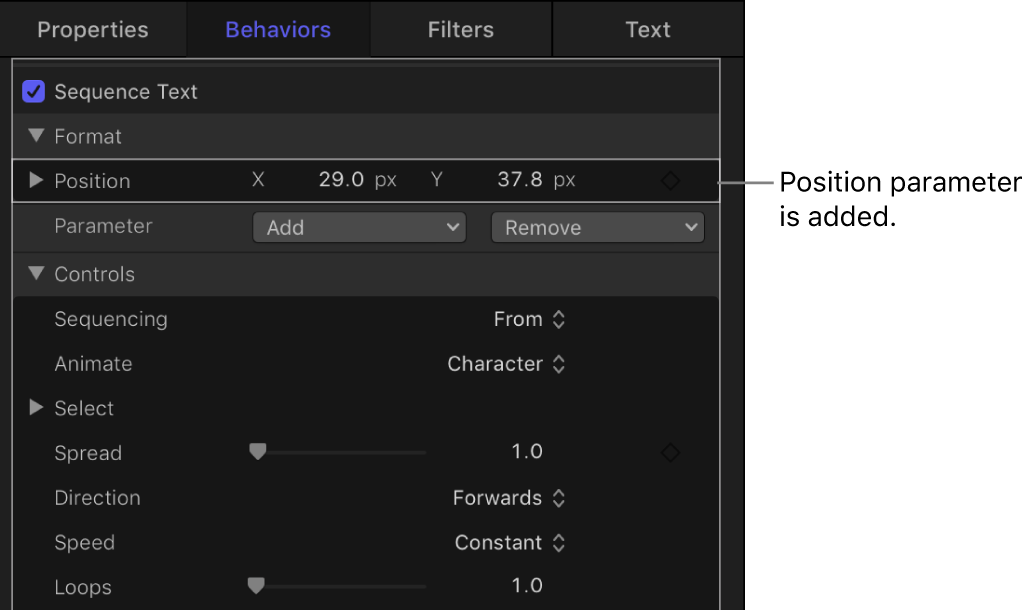Click the Spread keyframe diamond
Viewport: 1032px width, 612px height.
tap(670, 452)
